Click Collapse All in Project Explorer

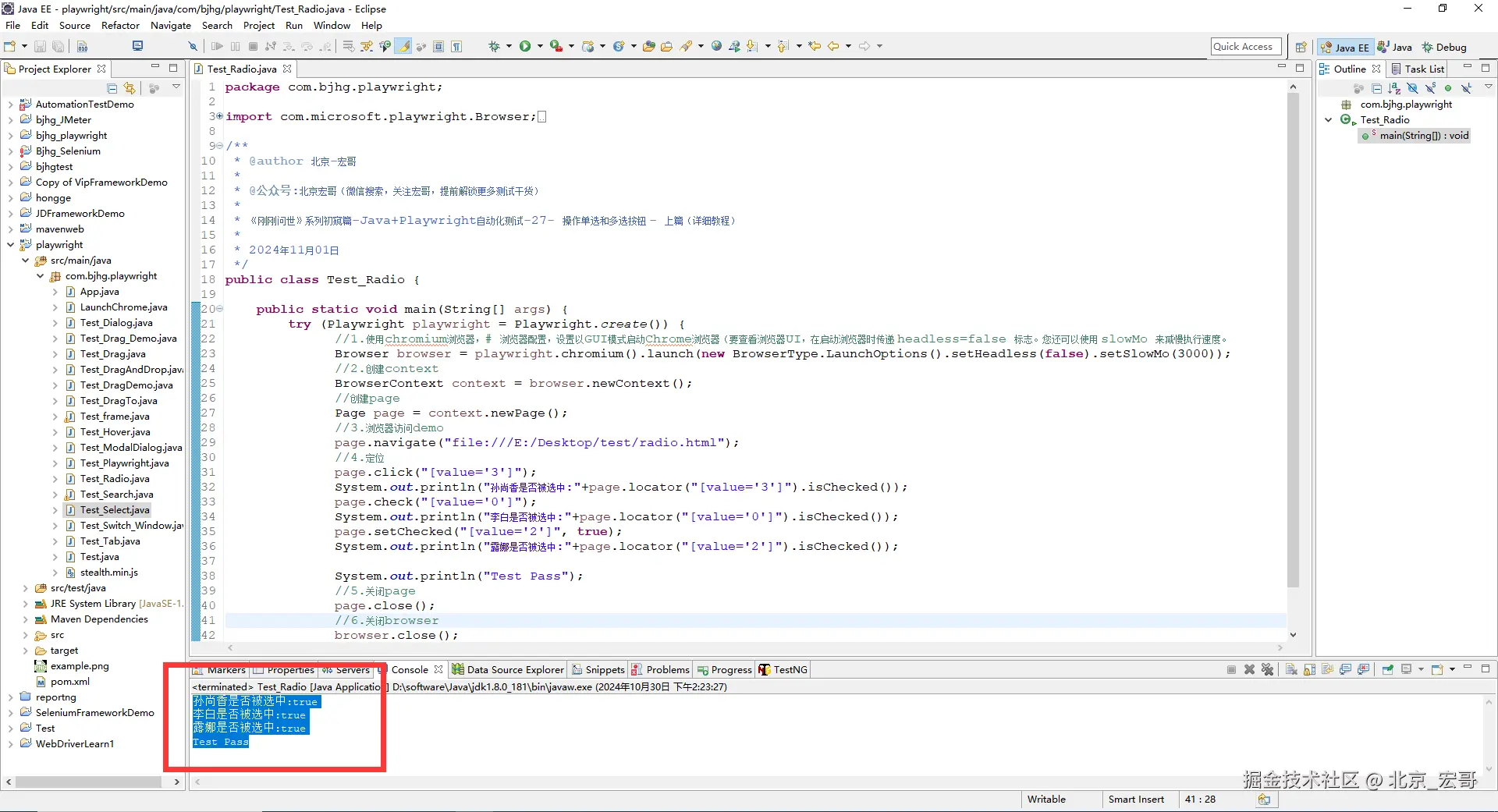pos(112,88)
